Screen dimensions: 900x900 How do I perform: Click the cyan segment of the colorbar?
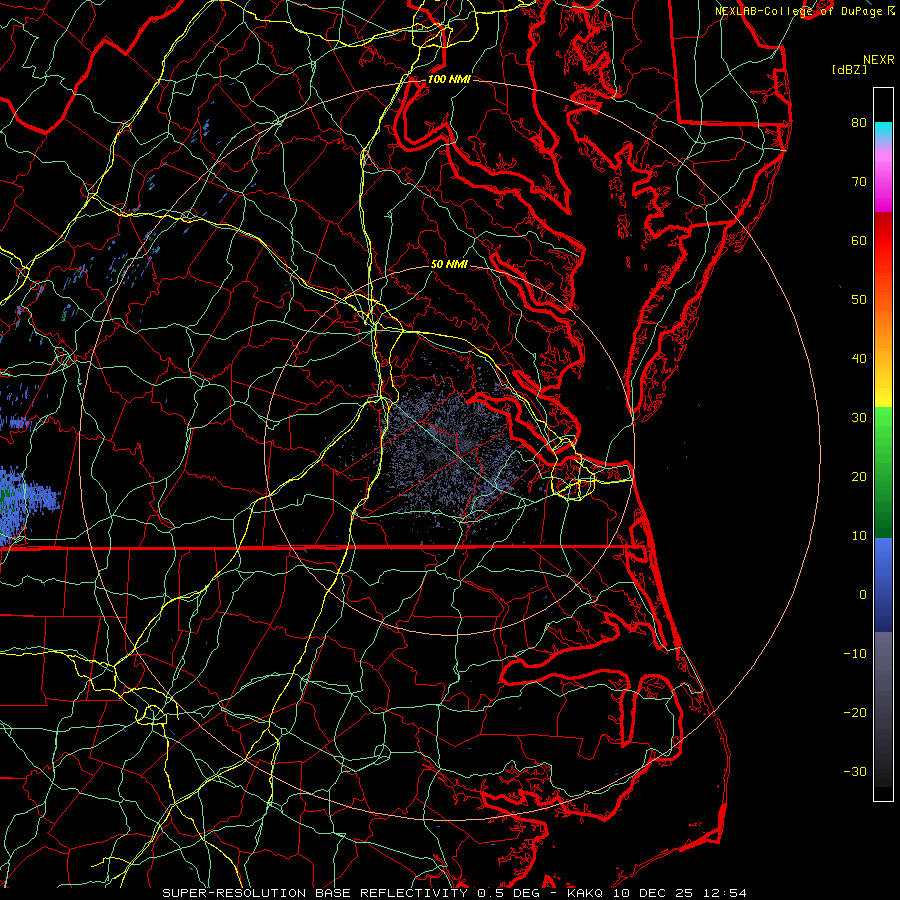coord(883,131)
